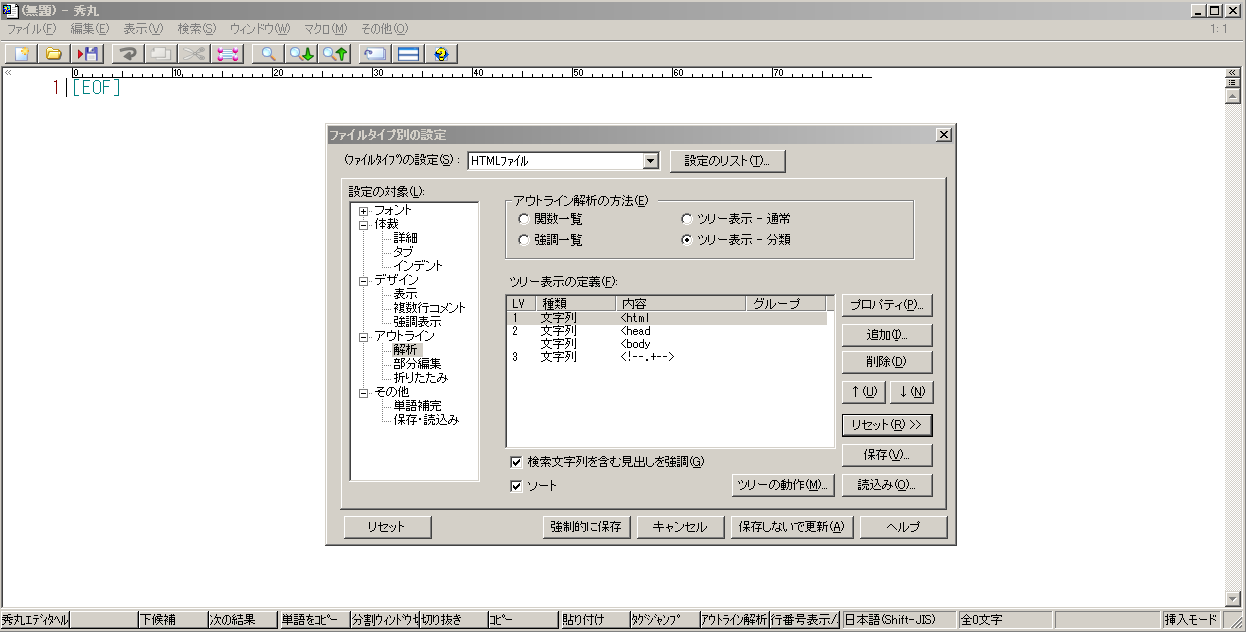Click 日本語(Shift-JIS) encoding in status bar

tap(898, 620)
